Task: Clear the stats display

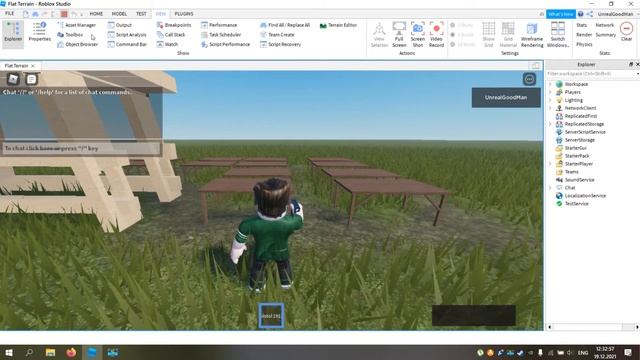Action: point(627,31)
